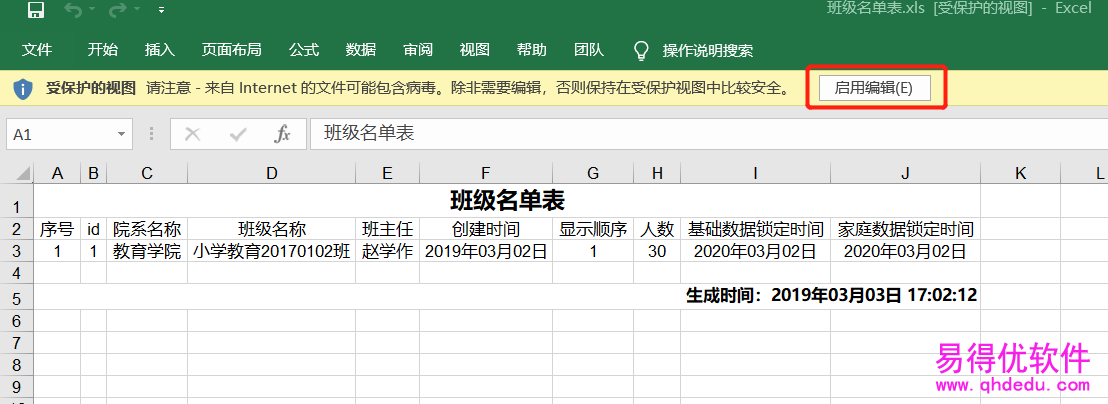Switch to the 页面布局 ribbon tab

pyautogui.click(x=231, y=50)
